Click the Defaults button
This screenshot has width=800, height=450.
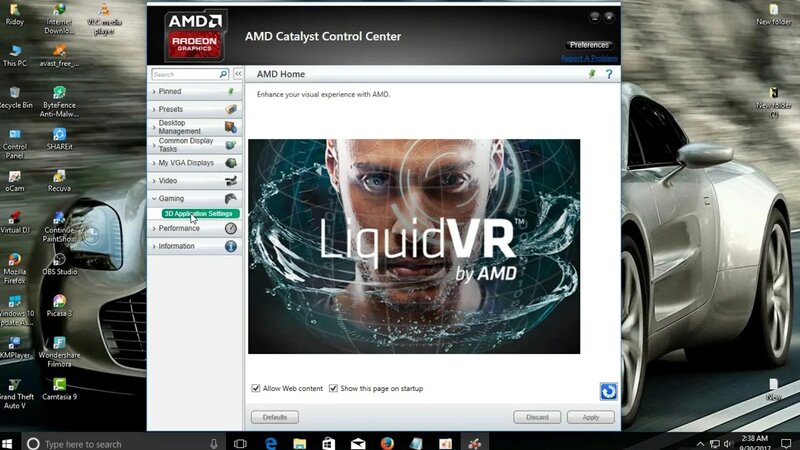tap(274, 417)
